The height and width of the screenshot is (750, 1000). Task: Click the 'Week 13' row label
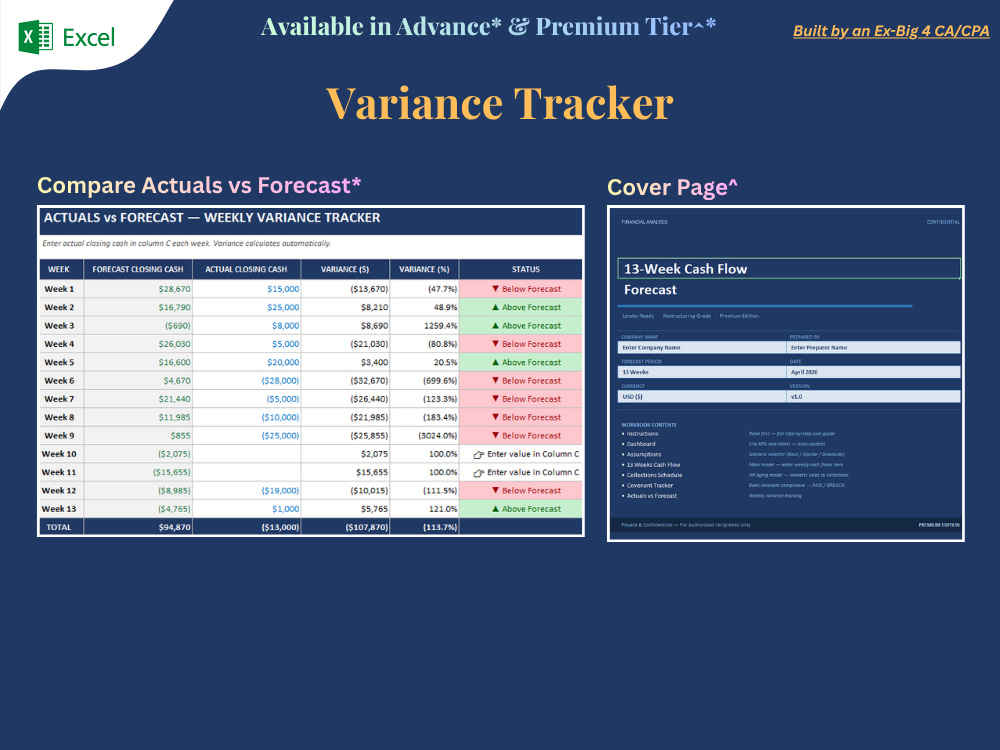tap(59, 509)
